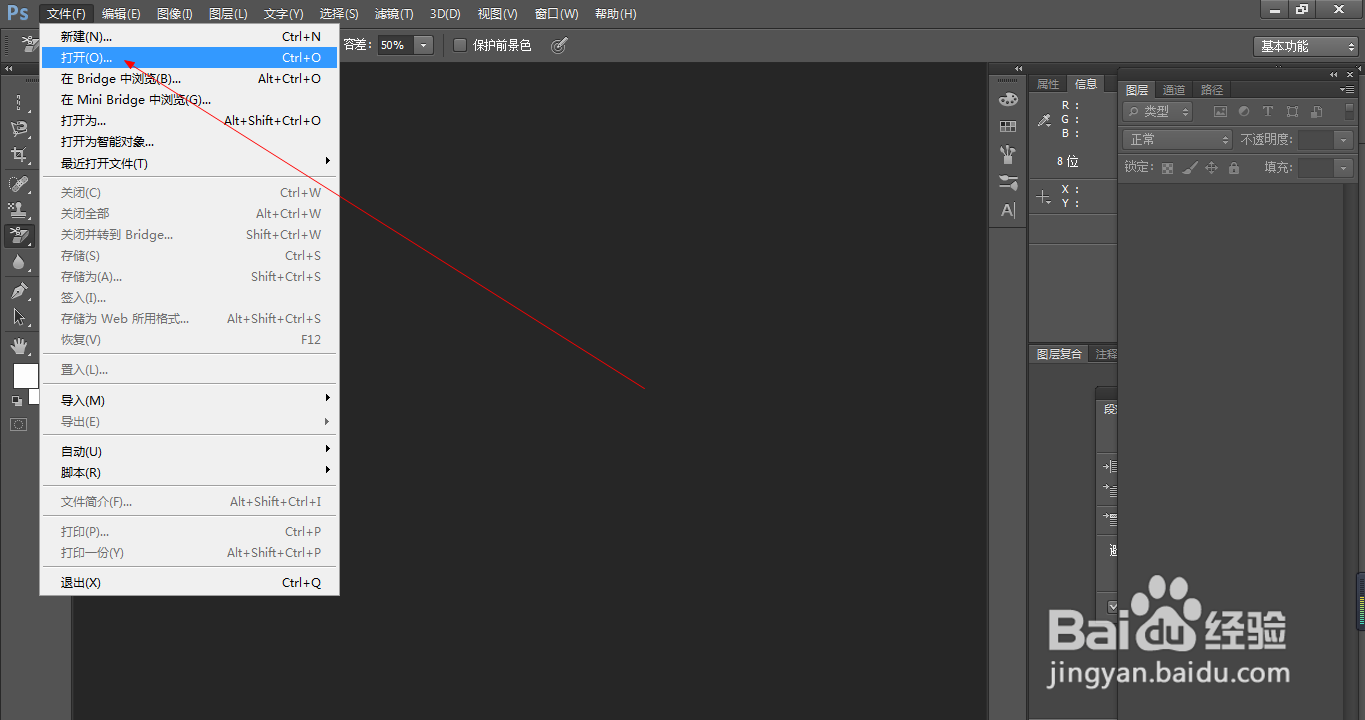Toggle lock image pixels brush
The image size is (1365, 720).
pyautogui.click(x=1189, y=168)
